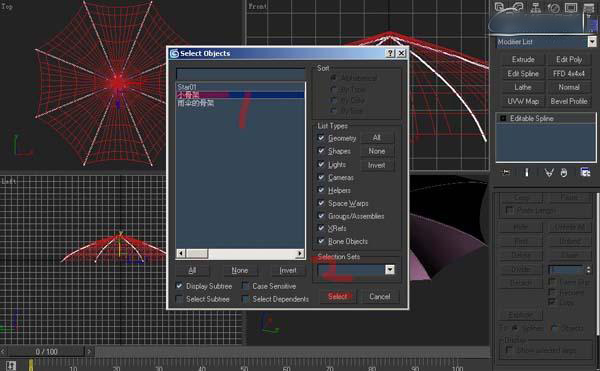The height and width of the screenshot is (371, 600).
Task: Click Show End Result toggle icon
Action: tap(527, 173)
